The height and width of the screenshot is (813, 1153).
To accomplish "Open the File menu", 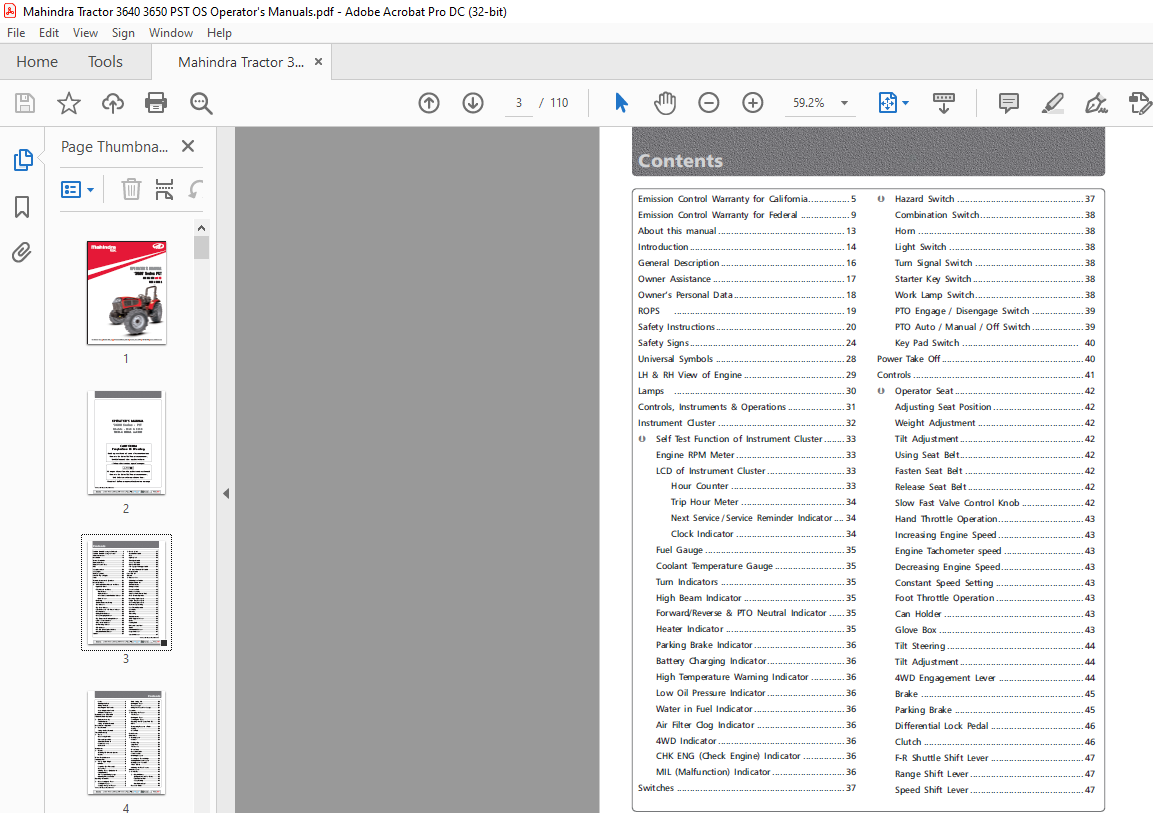I will click(x=16, y=32).
